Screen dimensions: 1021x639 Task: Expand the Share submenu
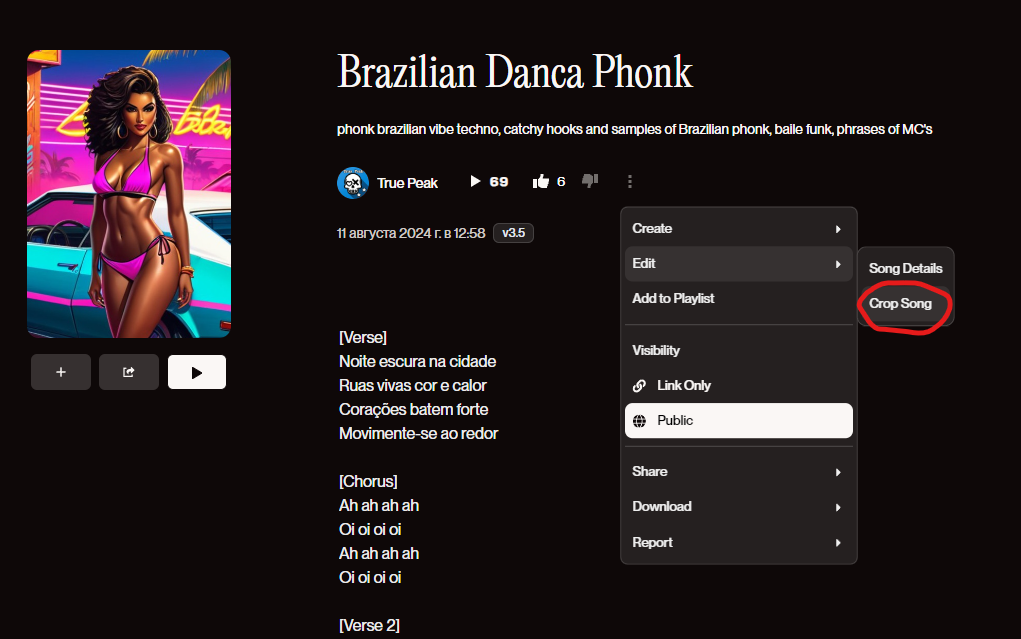738,472
